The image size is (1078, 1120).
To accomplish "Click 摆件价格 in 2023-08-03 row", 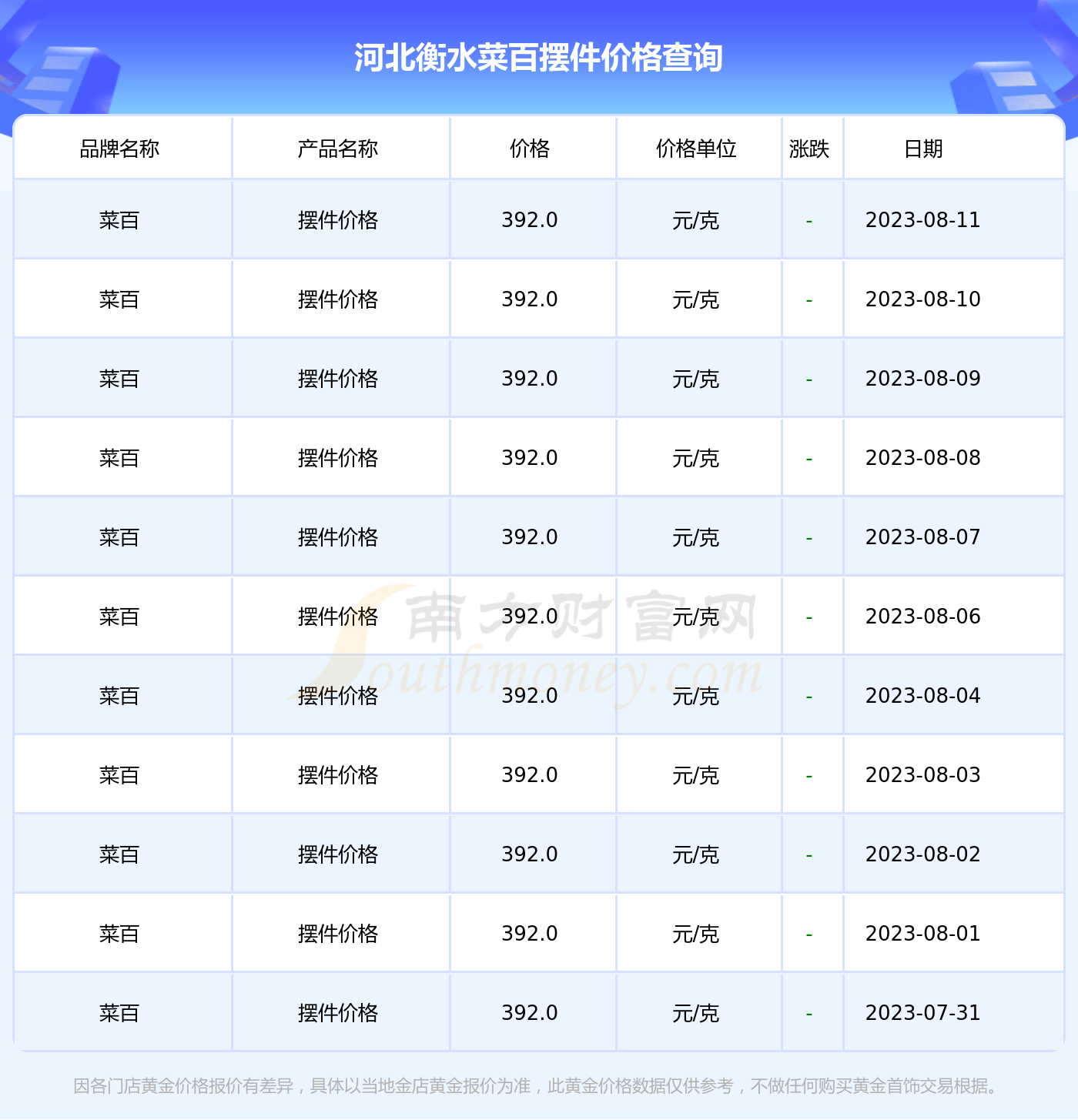I will pos(338,776).
